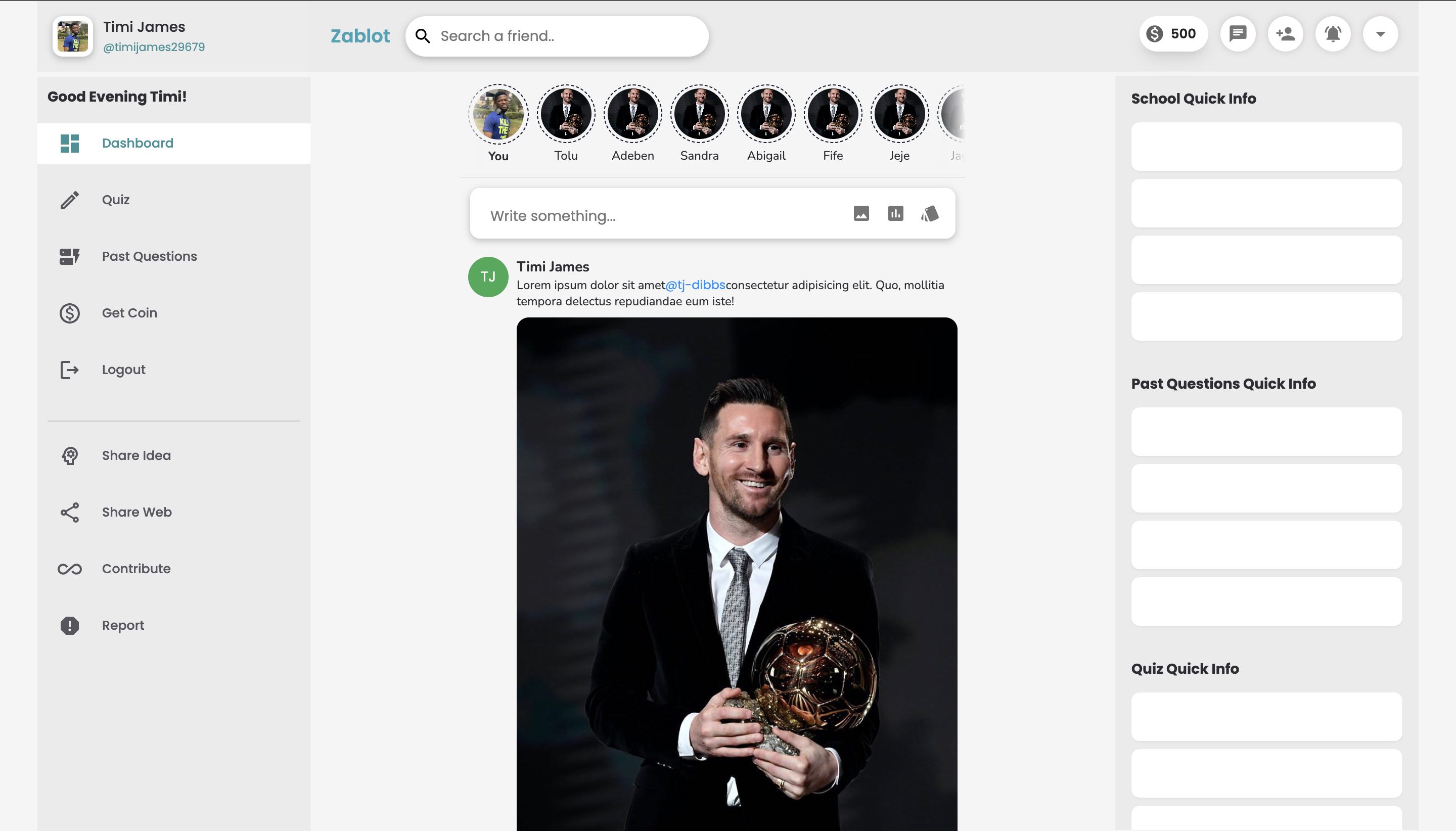1456x831 pixels.
Task: View Tolu's story
Action: coord(566,114)
